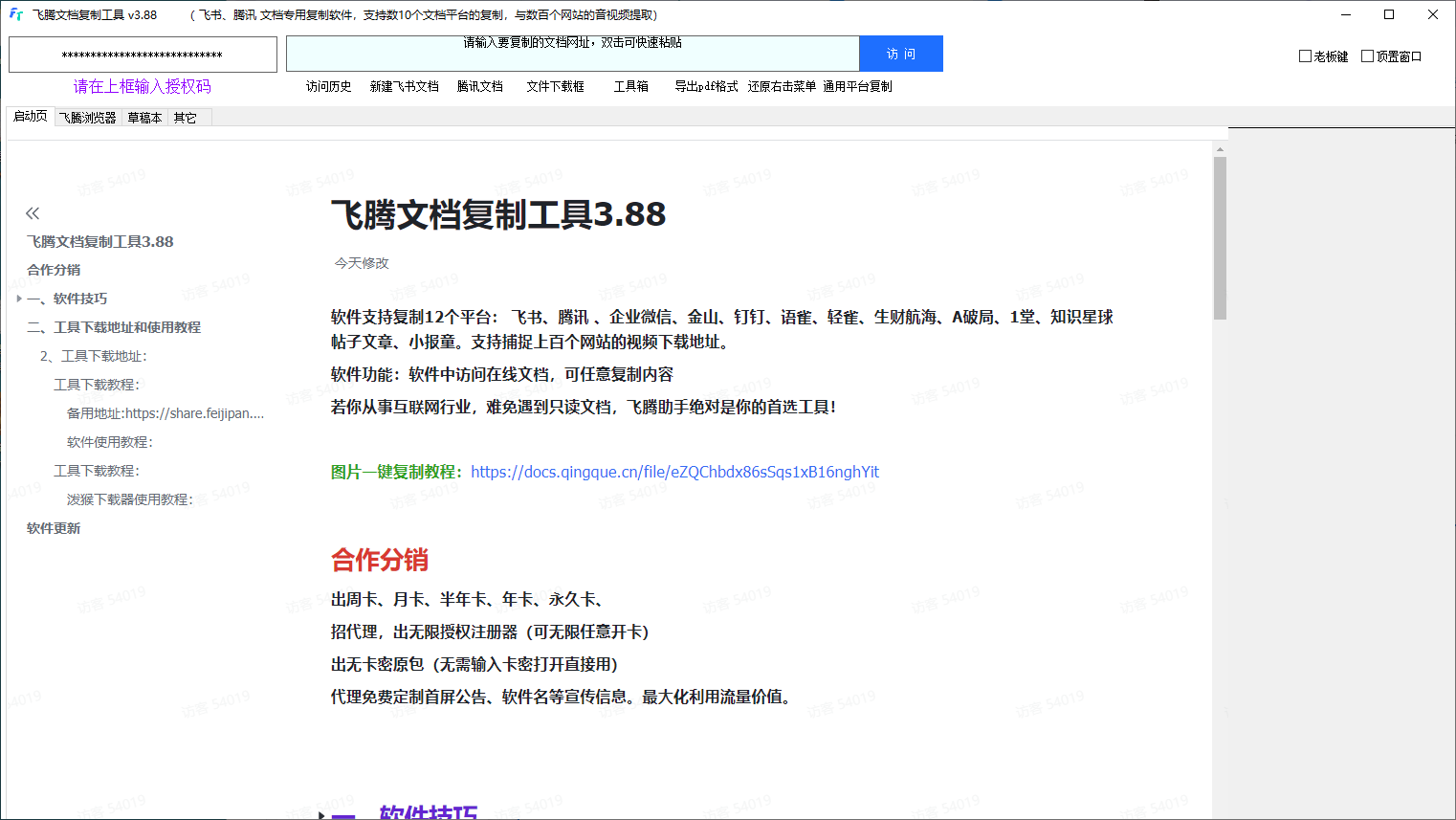Image resolution: width=1456 pixels, height=820 pixels.
Task: Click 新建飞书文档 in the toolbar
Action: click(x=404, y=86)
